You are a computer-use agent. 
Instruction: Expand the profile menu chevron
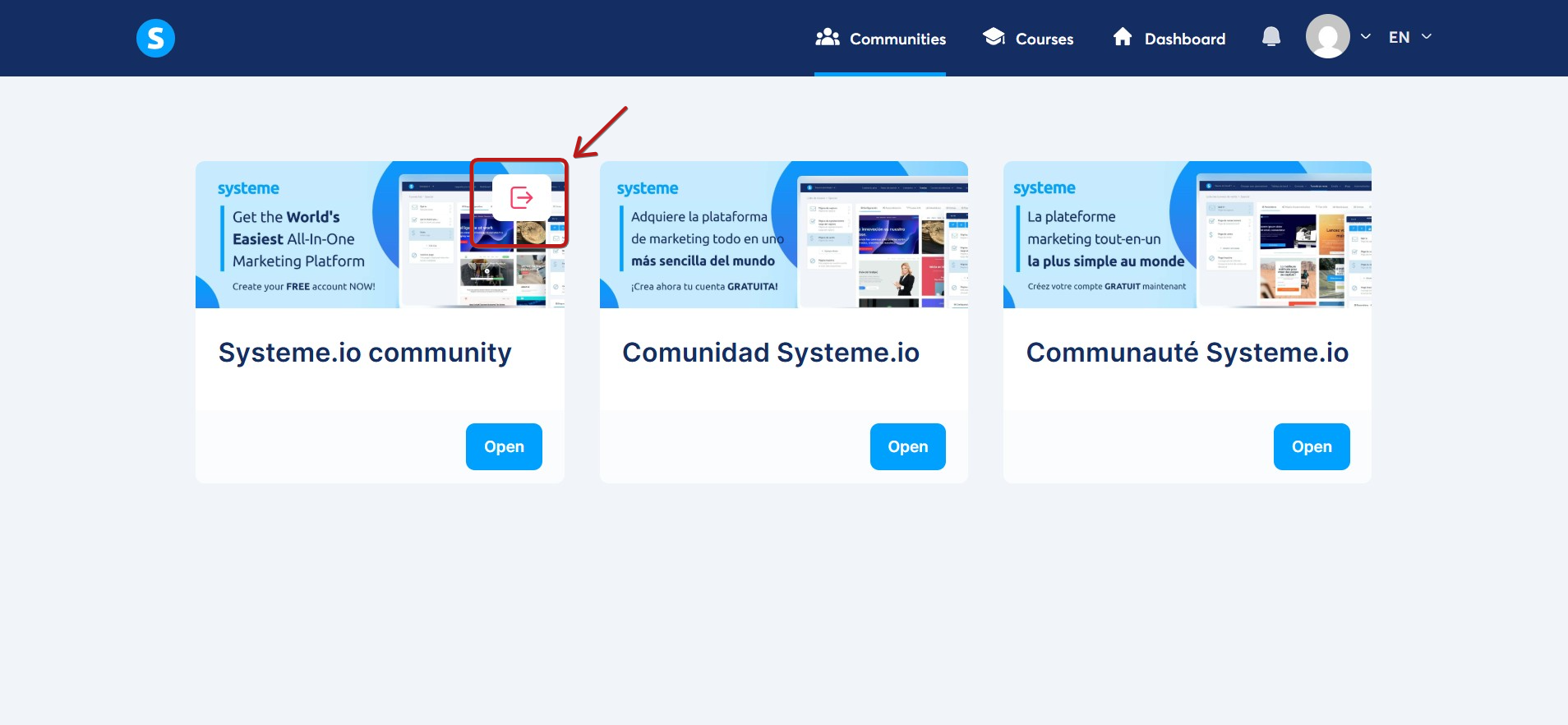point(1366,37)
